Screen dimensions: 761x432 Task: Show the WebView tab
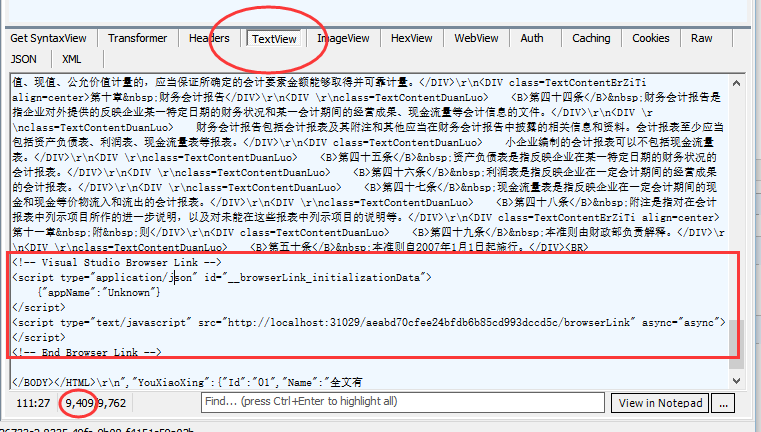click(x=476, y=38)
